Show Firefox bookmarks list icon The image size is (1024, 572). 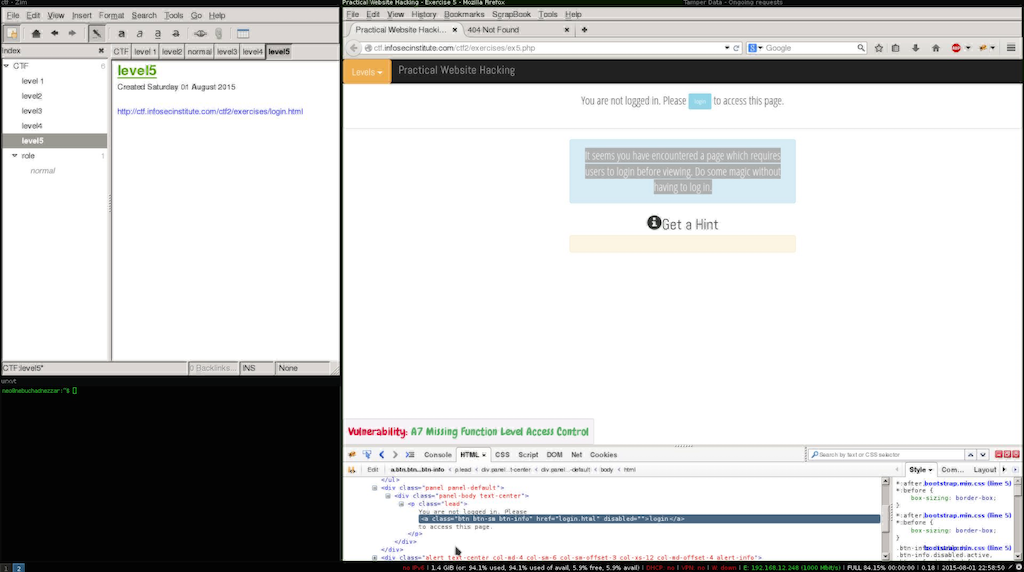895,48
